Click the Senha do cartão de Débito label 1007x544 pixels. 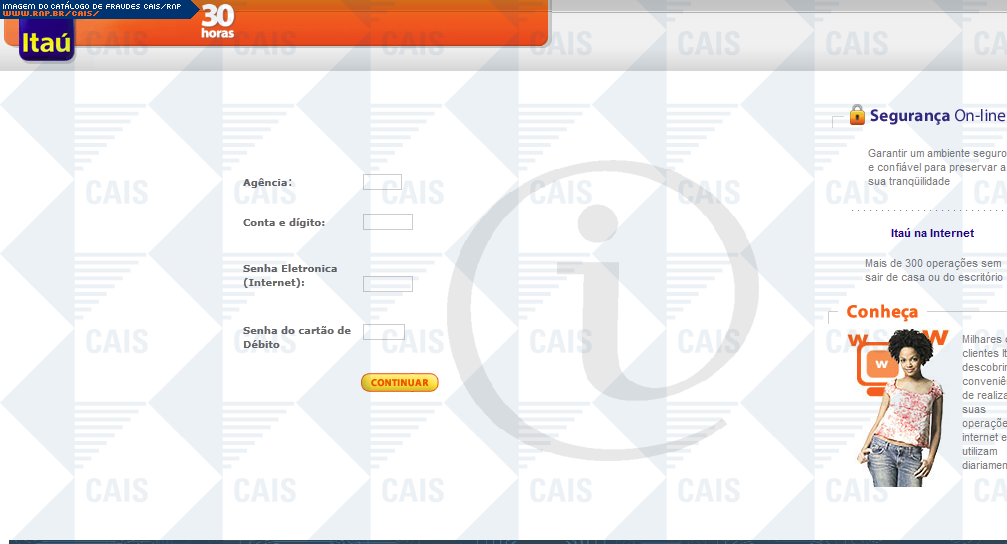(x=297, y=337)
